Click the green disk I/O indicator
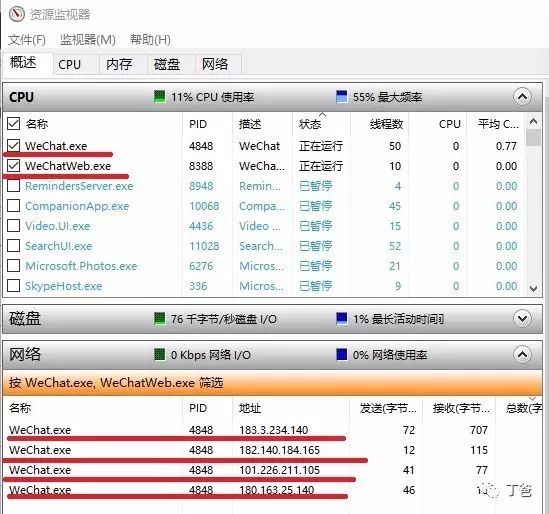549x514 pixels. (x=160, y=319)
